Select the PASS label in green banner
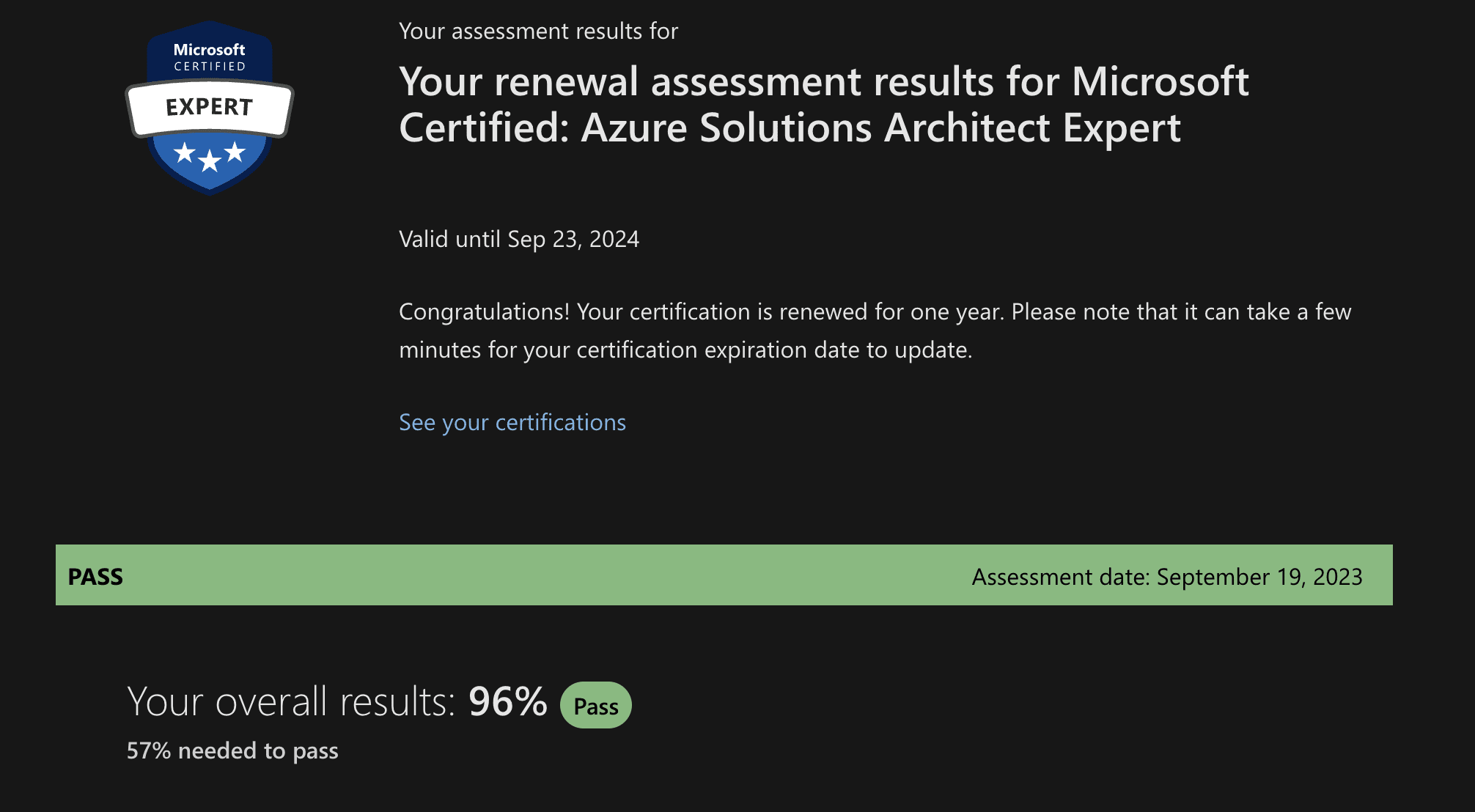Viewport: 1475px width, 812px height. pos(95,577)
